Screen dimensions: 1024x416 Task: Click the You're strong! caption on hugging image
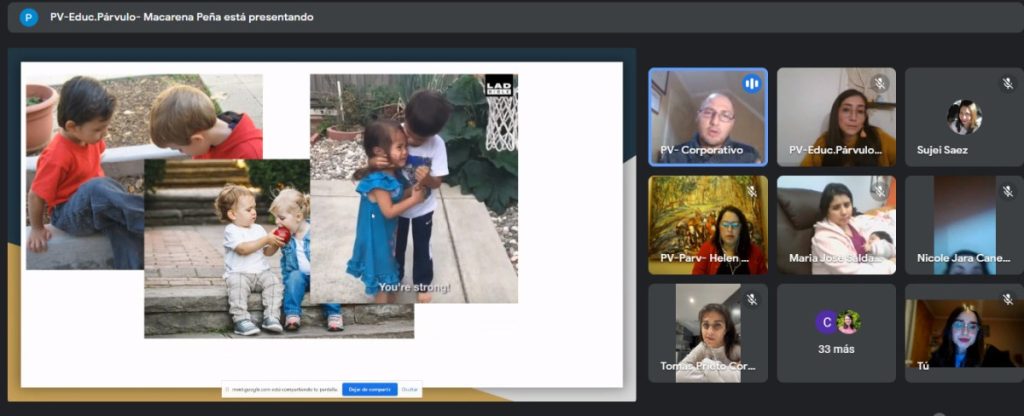point(414,288)
